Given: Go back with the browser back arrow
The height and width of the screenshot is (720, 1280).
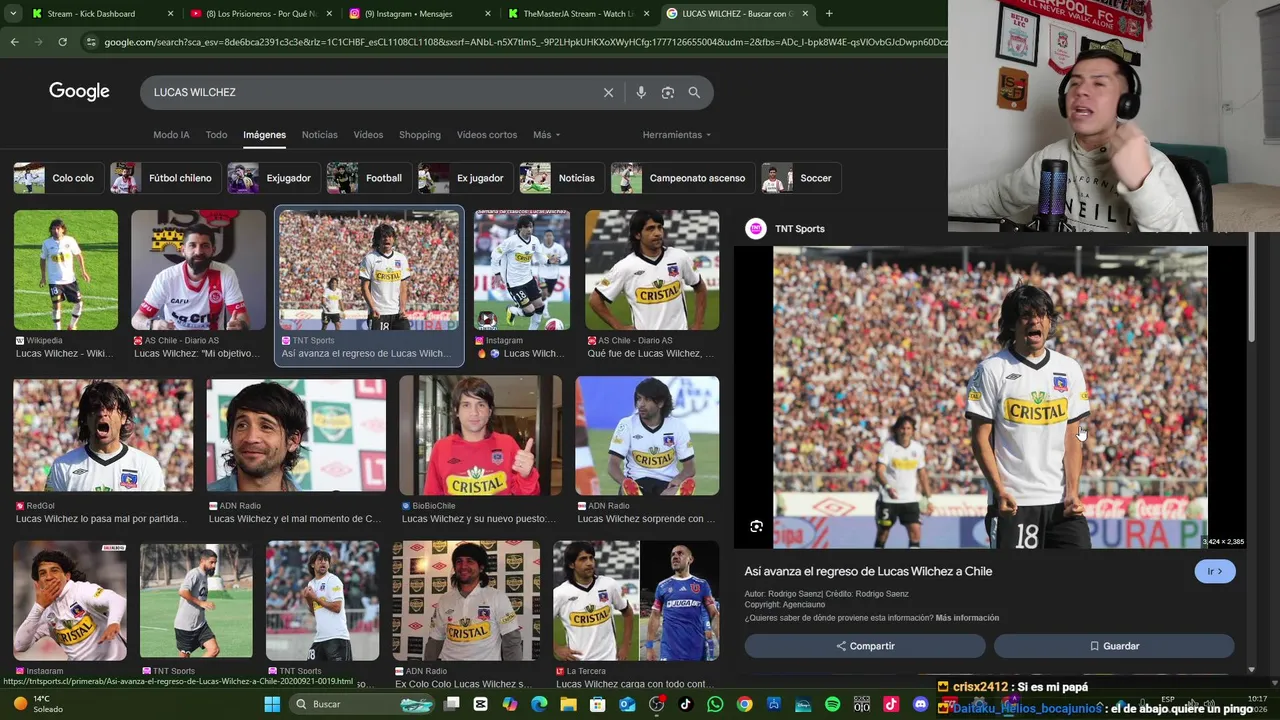Looking at the screenshot, I should [14, 42].
